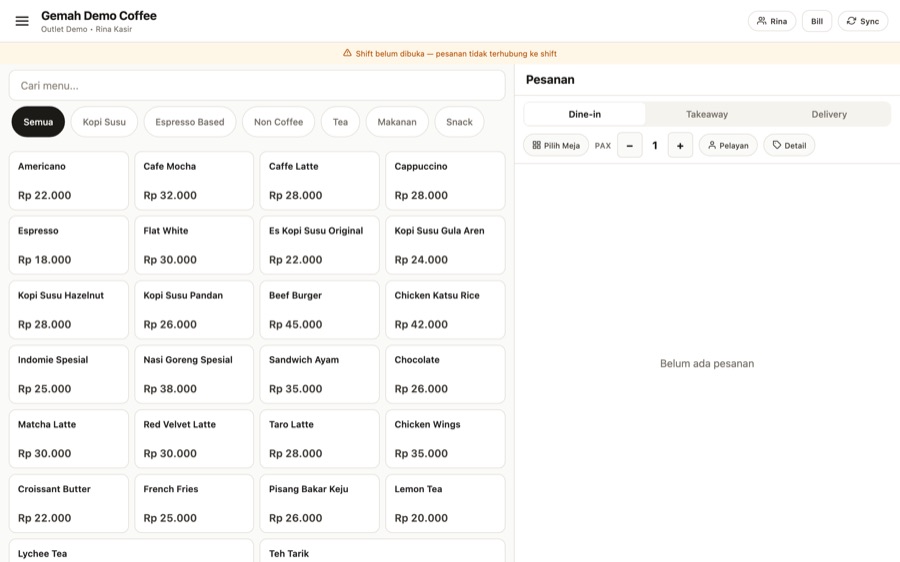
Task: Click the Sync refresh button
Action: pyautogui.click(x=863, y=21)
